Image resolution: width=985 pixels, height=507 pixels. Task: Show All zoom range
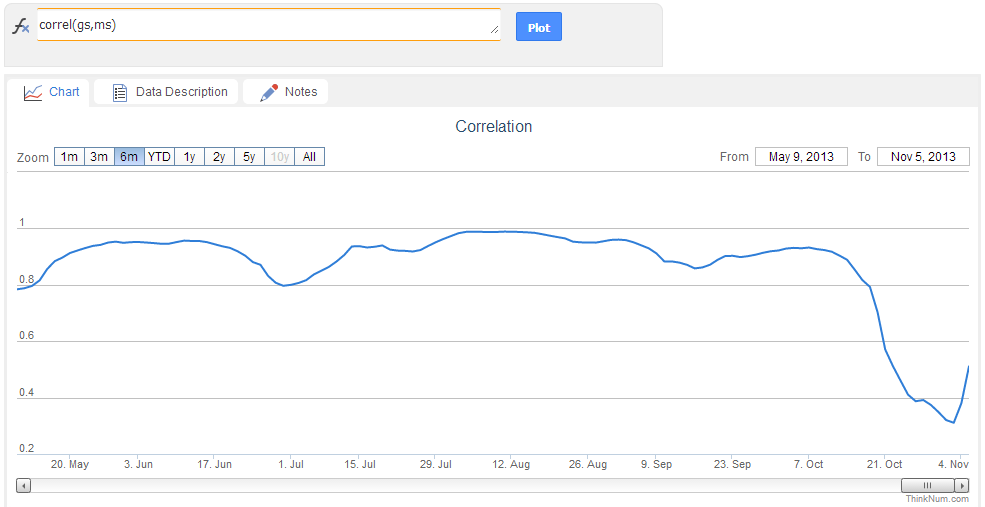309,157
